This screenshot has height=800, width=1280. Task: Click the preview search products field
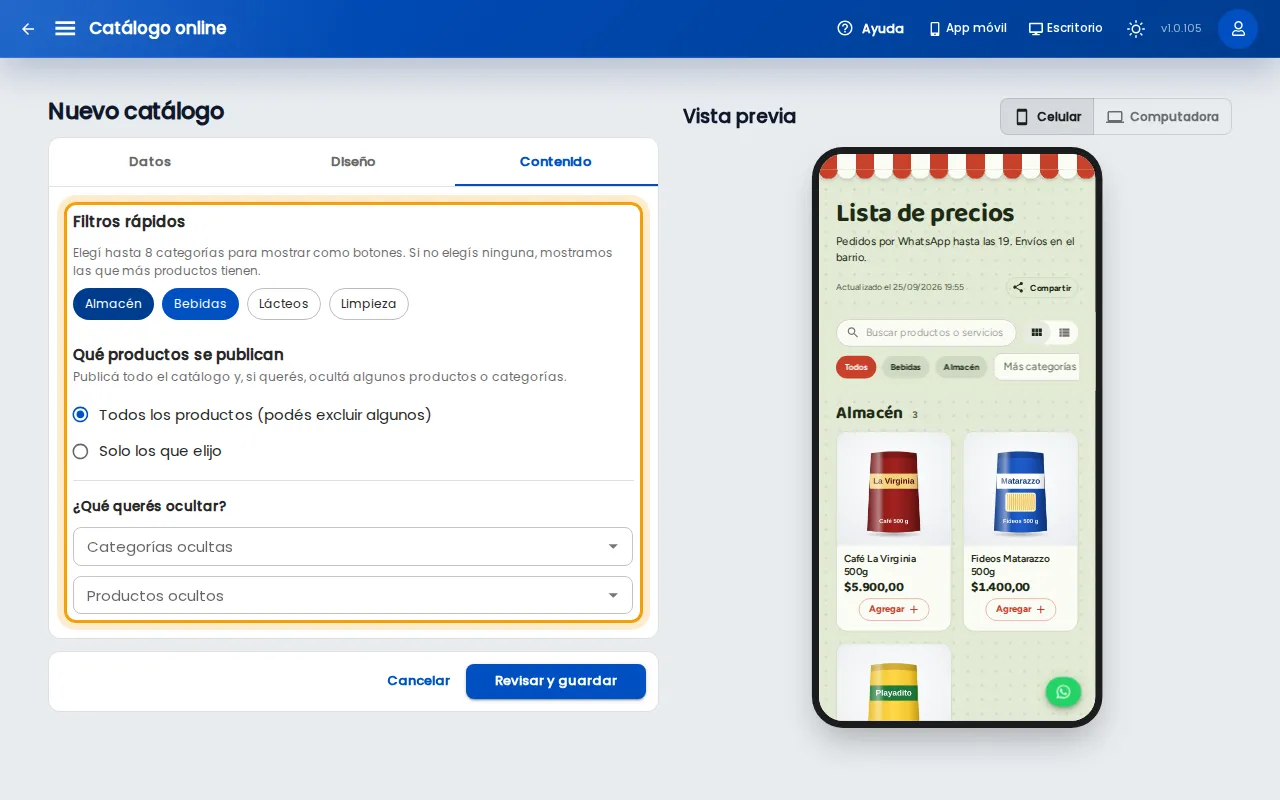[x=926, y=333]
